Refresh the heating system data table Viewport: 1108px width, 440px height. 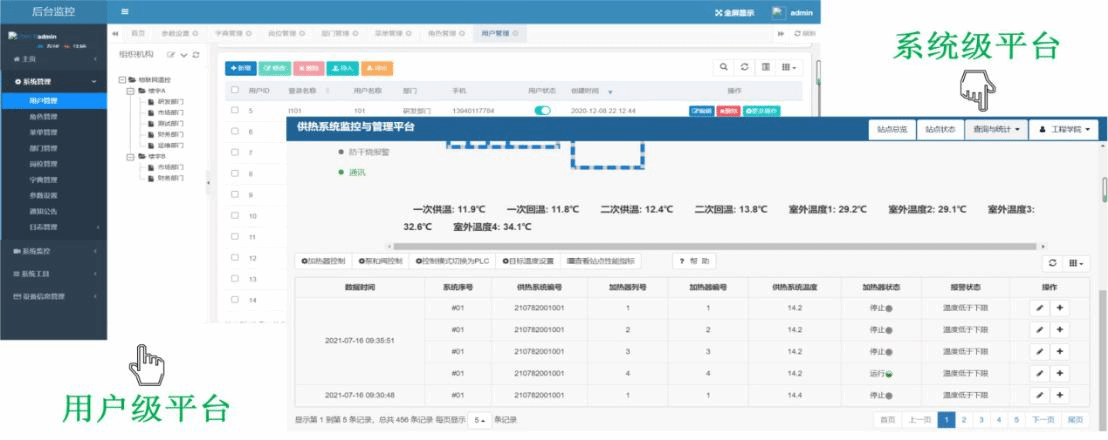(1052, 262)
